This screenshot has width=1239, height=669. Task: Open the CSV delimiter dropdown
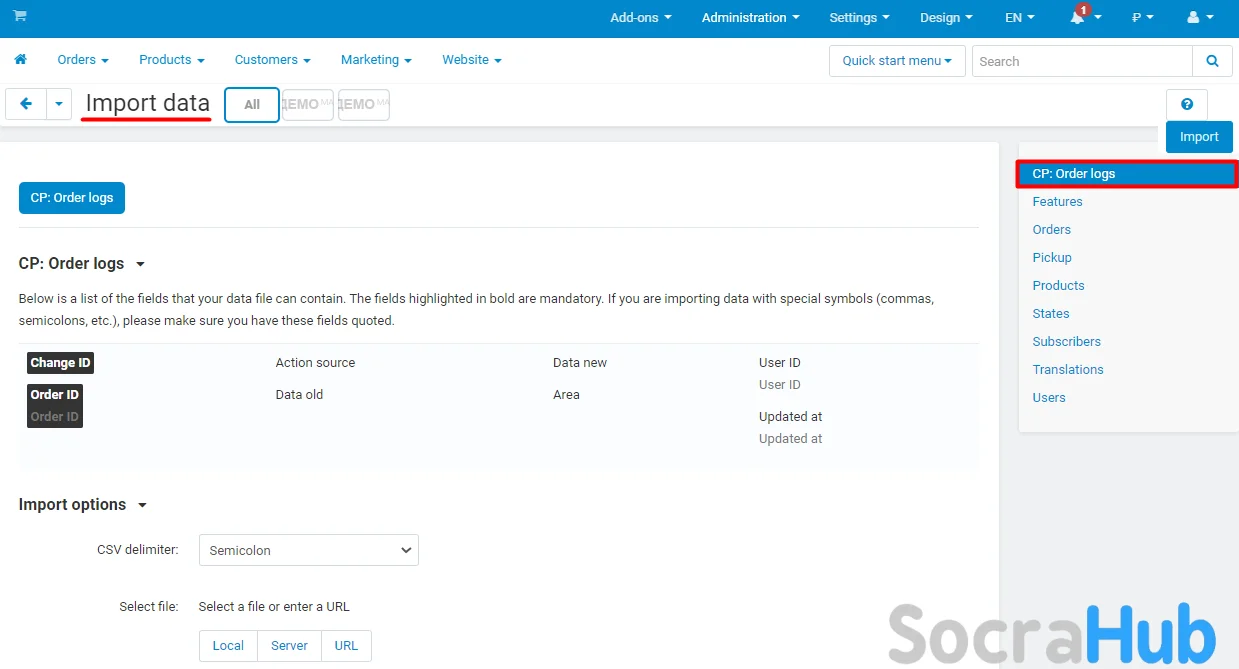[308, 550]
